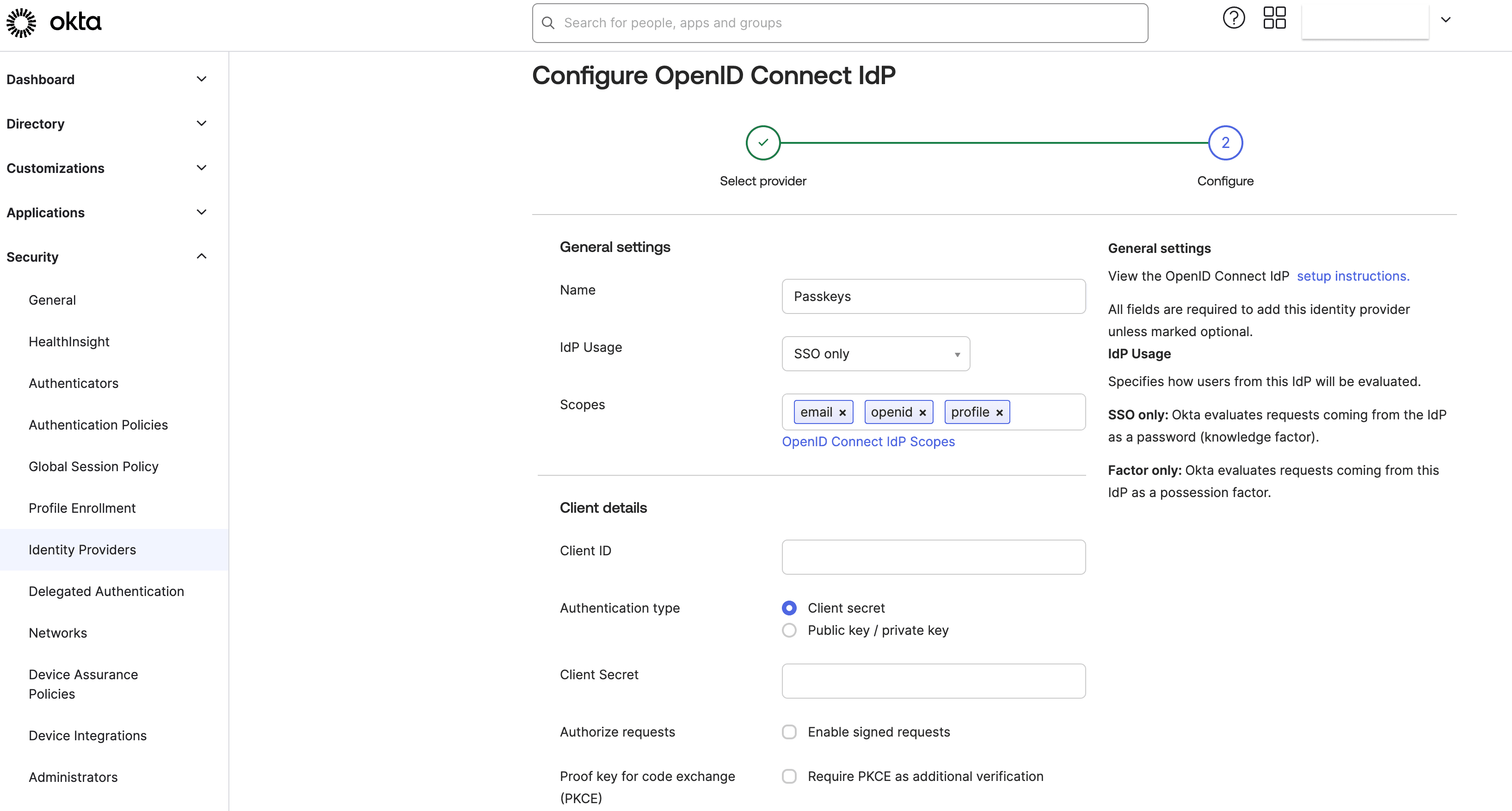The image size is (1512, 811).
Task: Click the search magnifier icon
Action: coord(548,23)
